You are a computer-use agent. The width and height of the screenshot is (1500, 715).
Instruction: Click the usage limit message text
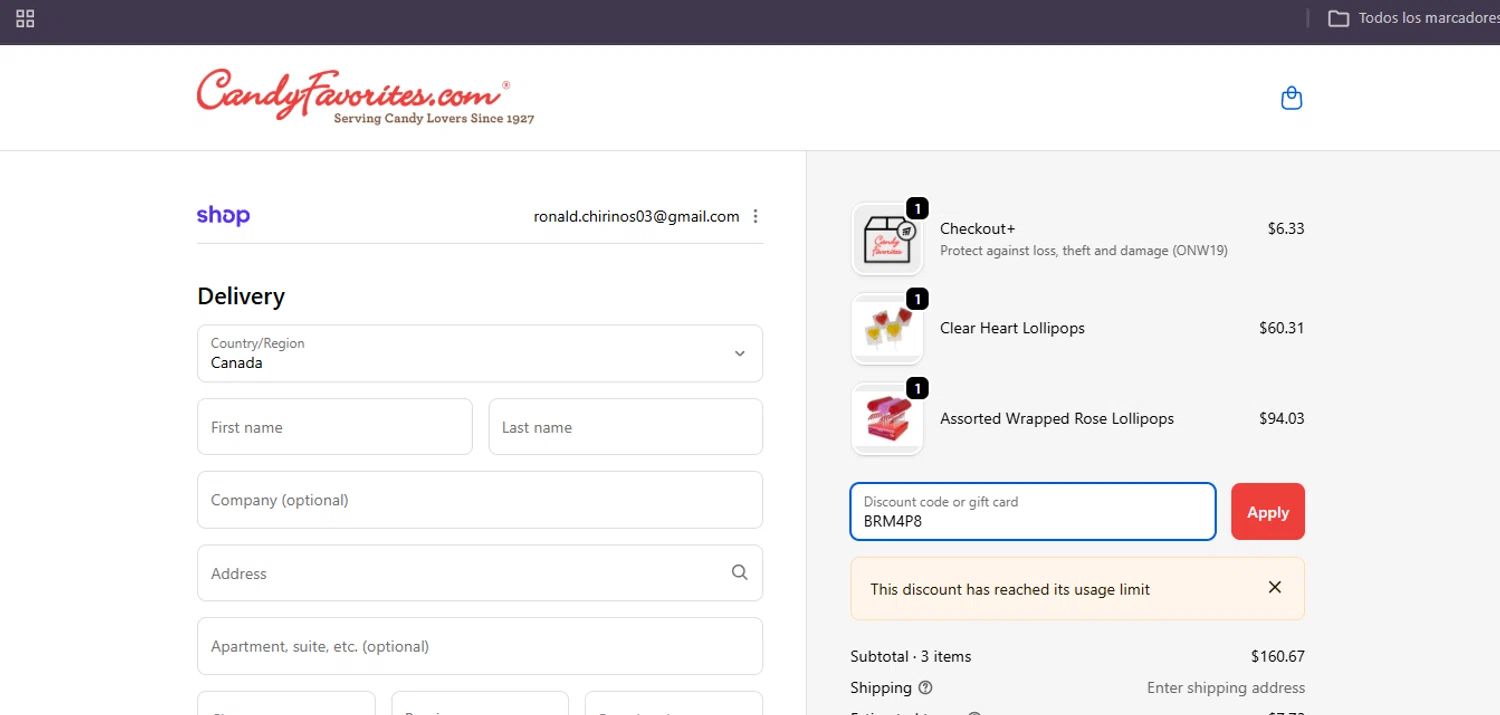tap(1010, 590)
